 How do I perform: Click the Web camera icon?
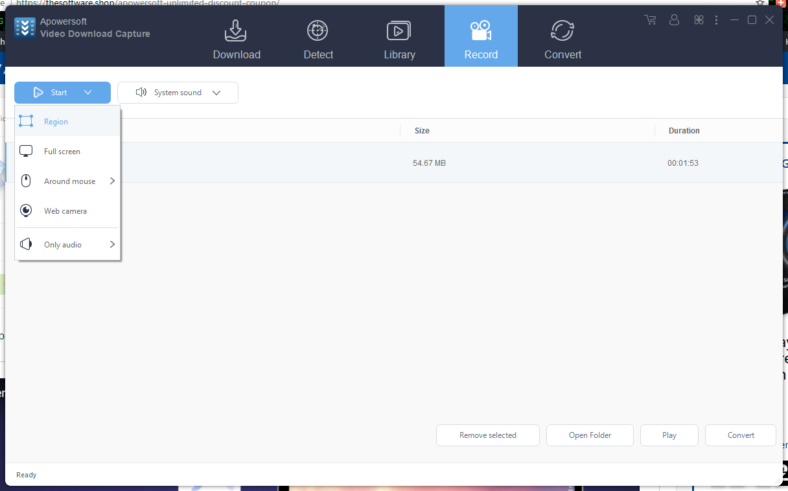point(26,211)
